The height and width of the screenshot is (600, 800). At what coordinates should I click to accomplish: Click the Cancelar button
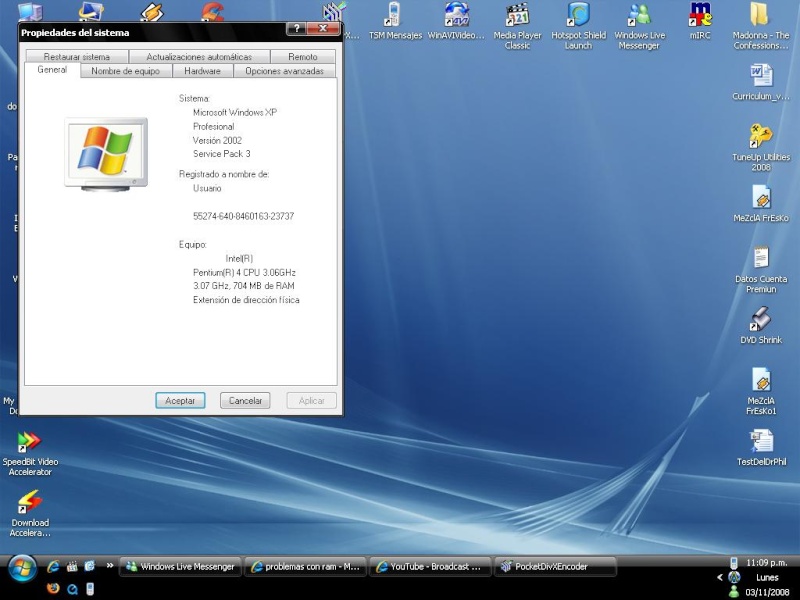245,401
